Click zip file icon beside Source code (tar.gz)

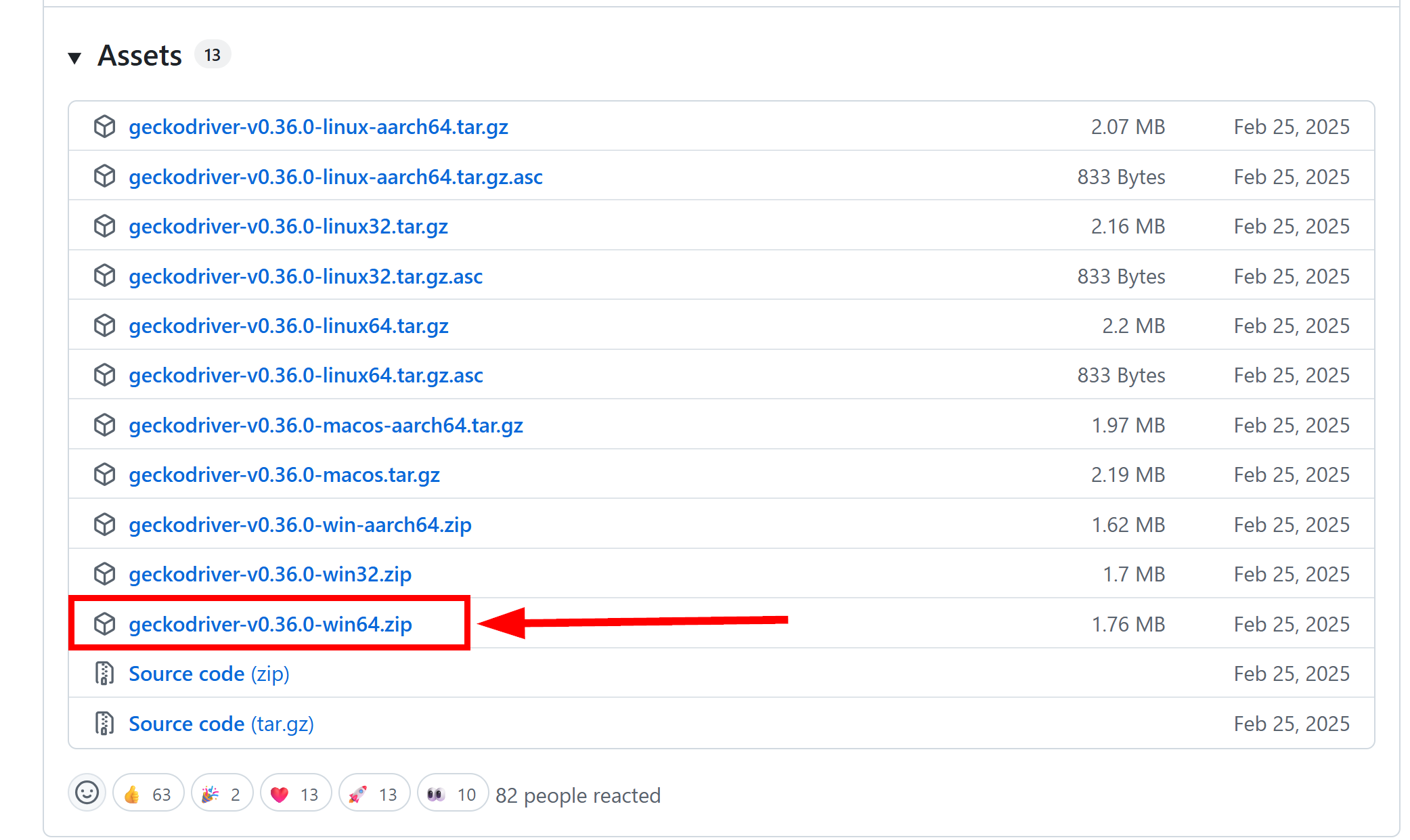[104, 724]
